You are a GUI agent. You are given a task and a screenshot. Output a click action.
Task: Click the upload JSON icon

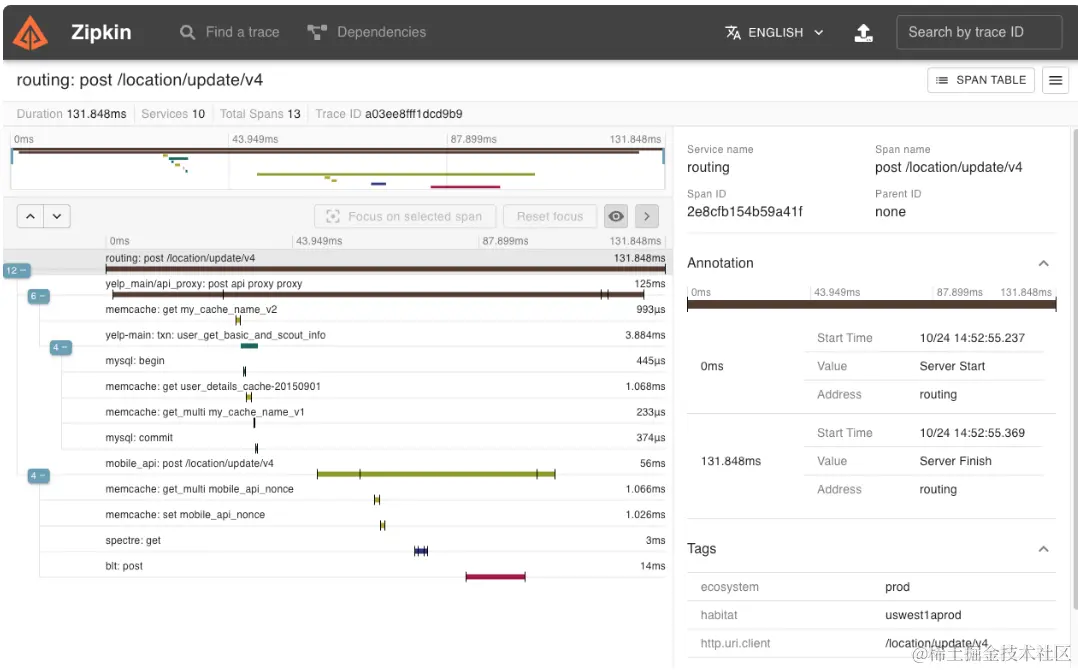tap(864, 32)
